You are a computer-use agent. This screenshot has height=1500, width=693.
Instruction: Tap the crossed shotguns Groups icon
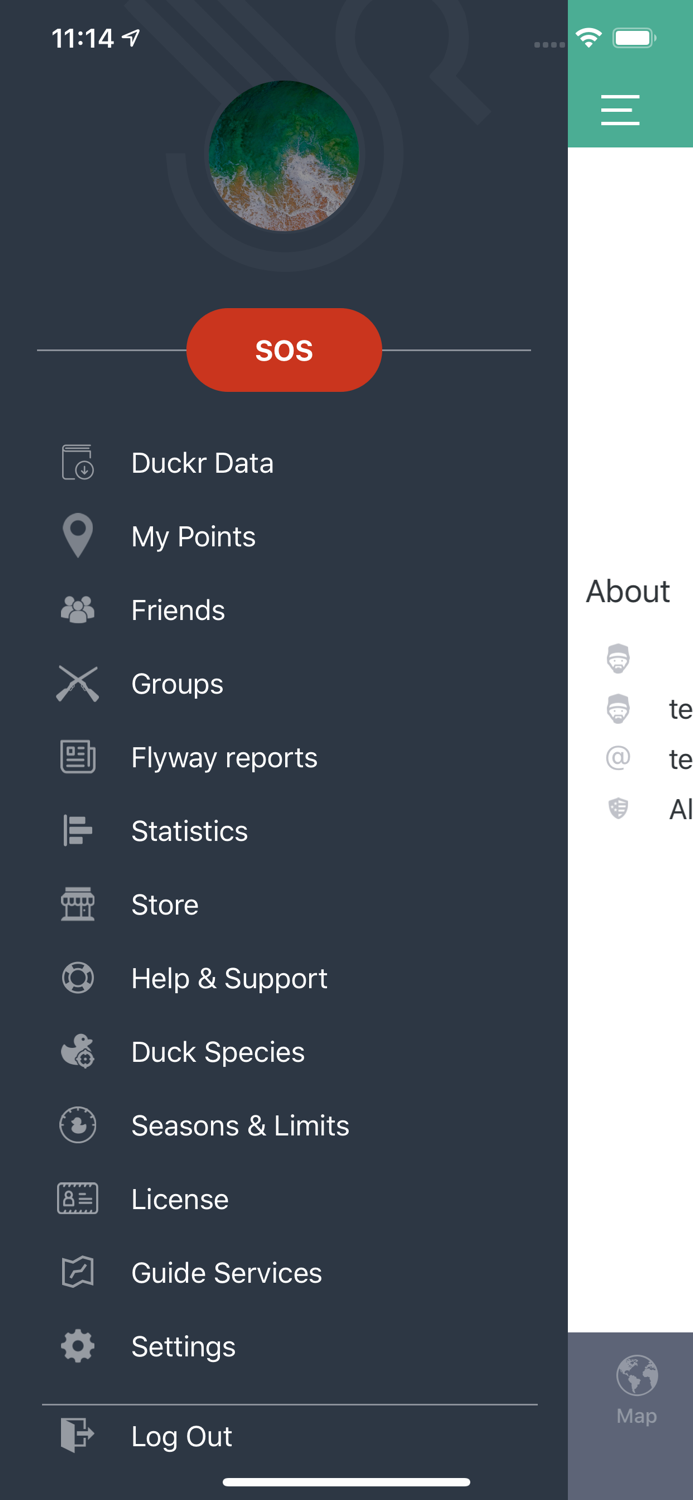77,683
